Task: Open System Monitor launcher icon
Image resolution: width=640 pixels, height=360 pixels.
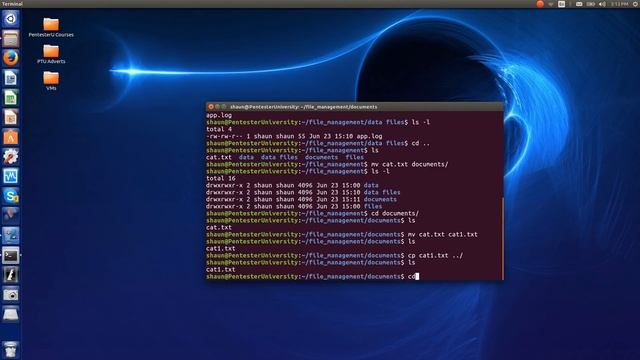Action: point(11,176)
